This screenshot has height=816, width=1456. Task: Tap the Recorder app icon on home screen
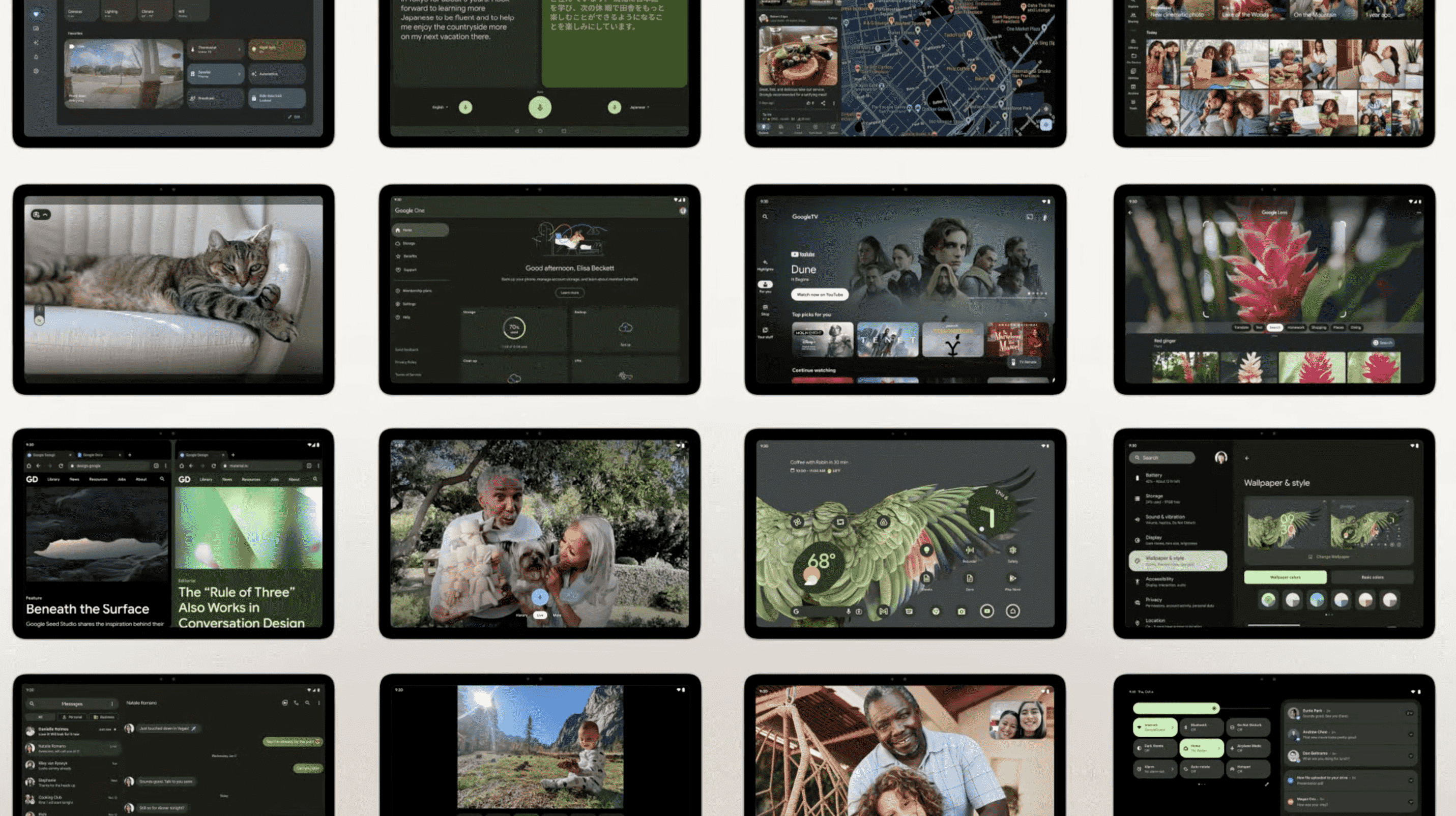pos(969,550)
